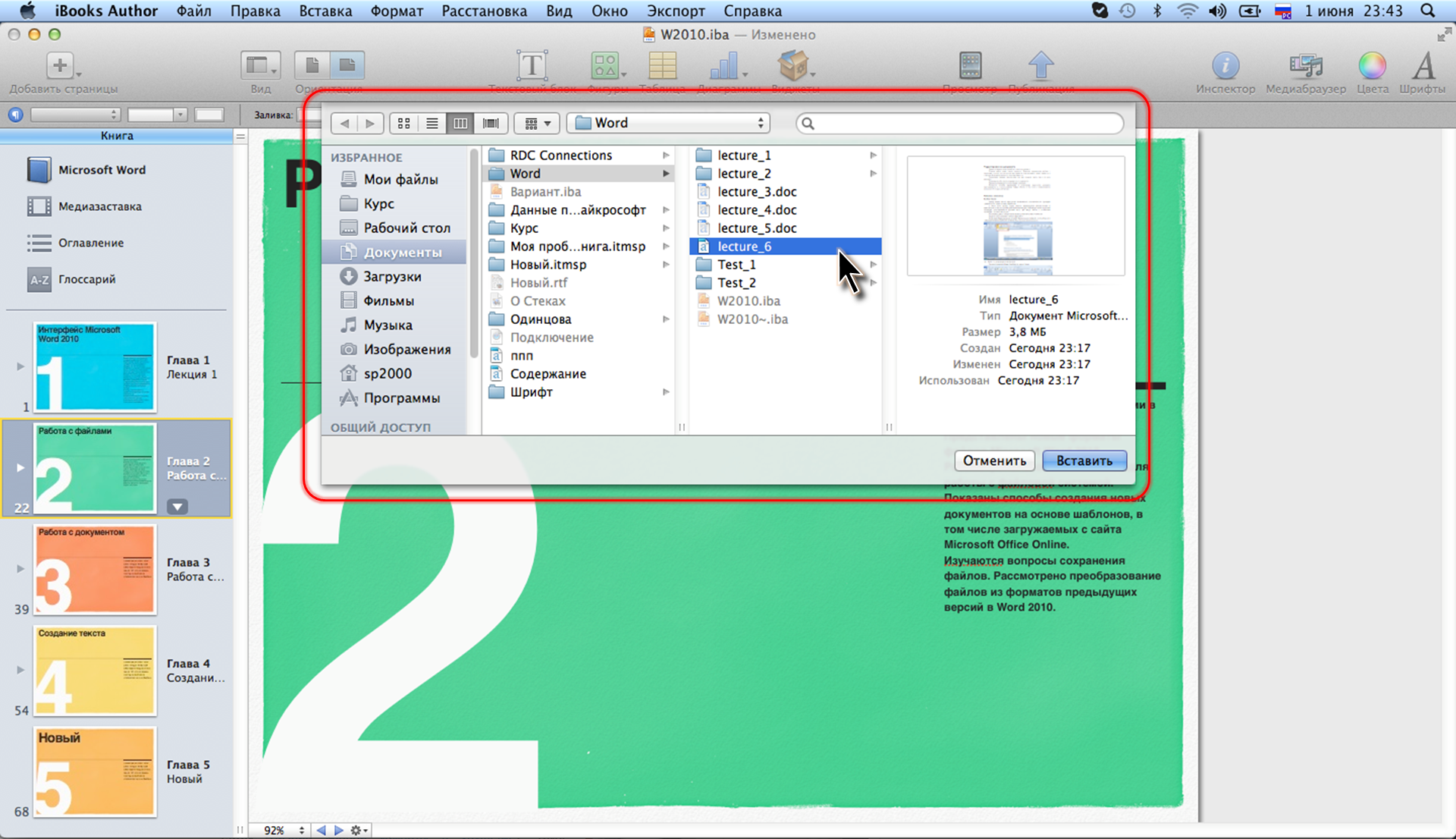The width and height of the screenshot is (1456, 839).
Task: Open the Расстановка menu
Action: click(x=484, y=11)
